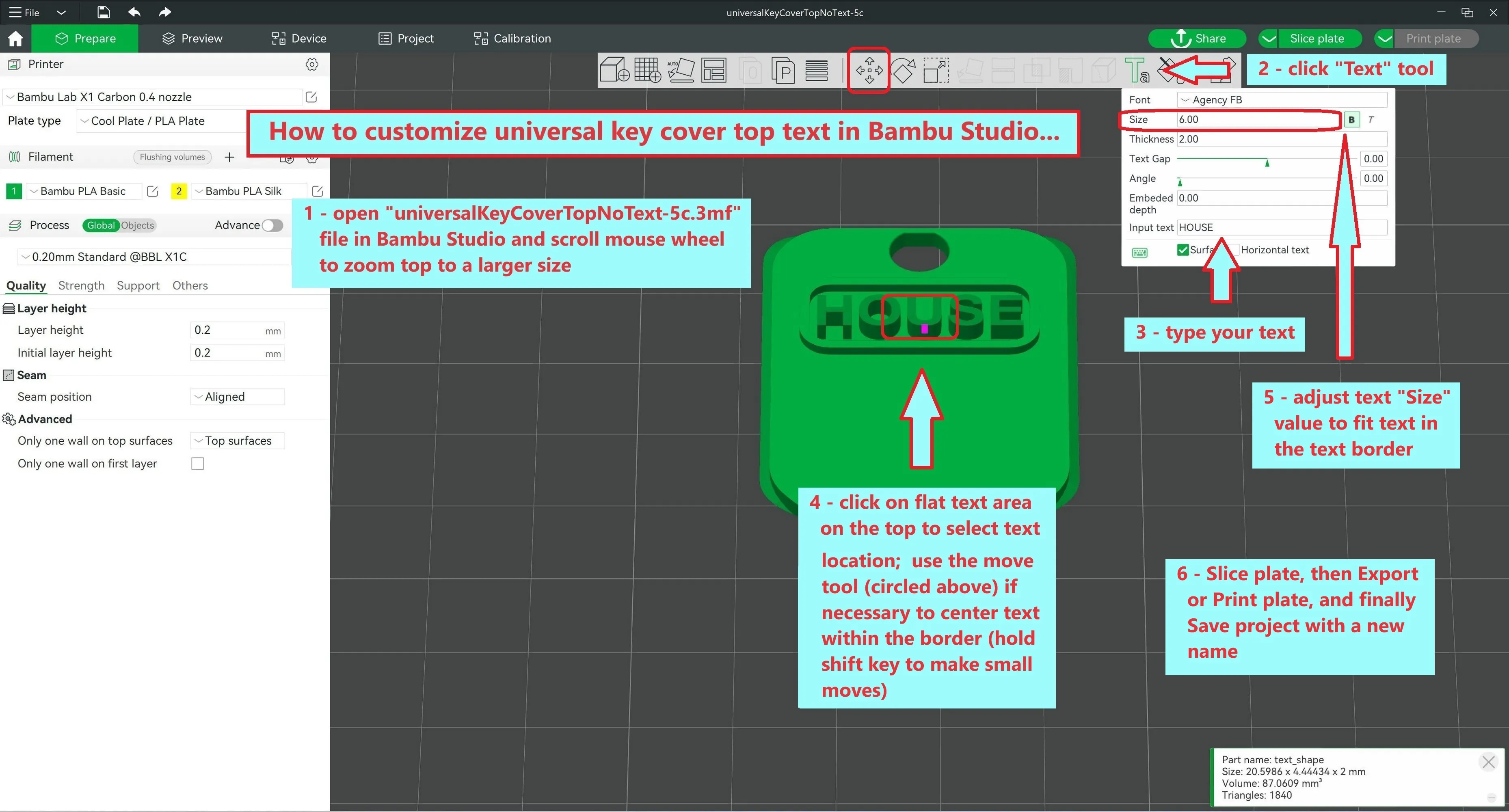Click the Add plate grid icon
The width and height of the screenshot is (1509, 812).
click(648, 70)
